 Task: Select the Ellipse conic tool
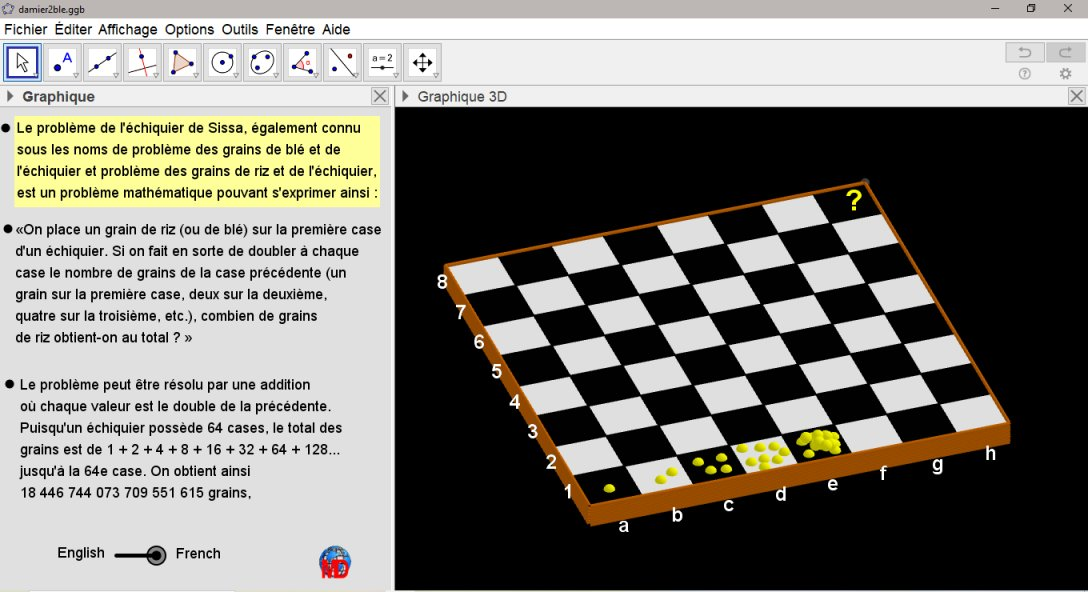[x=262, y=62]
